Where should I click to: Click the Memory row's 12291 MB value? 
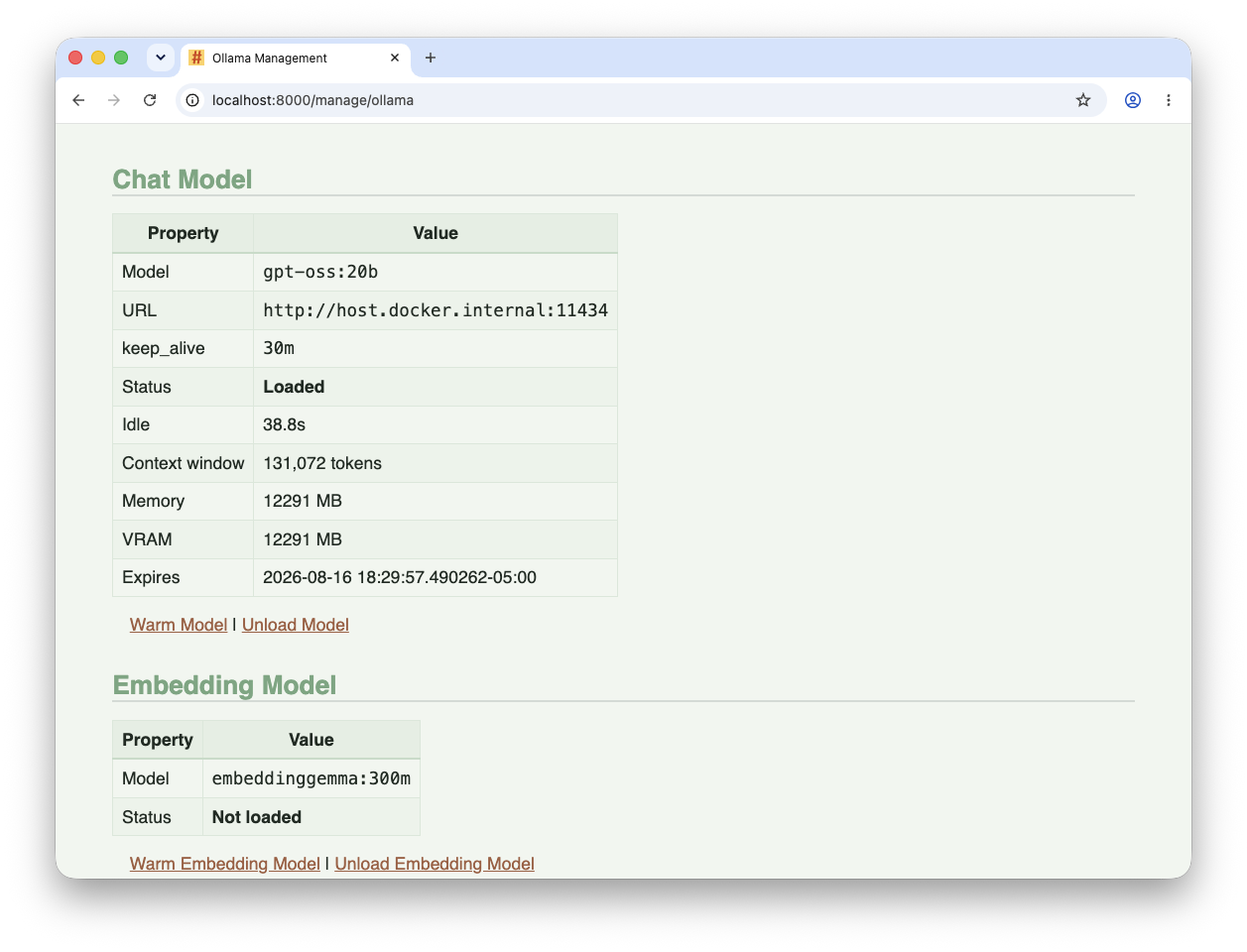[x=303, y=501]
